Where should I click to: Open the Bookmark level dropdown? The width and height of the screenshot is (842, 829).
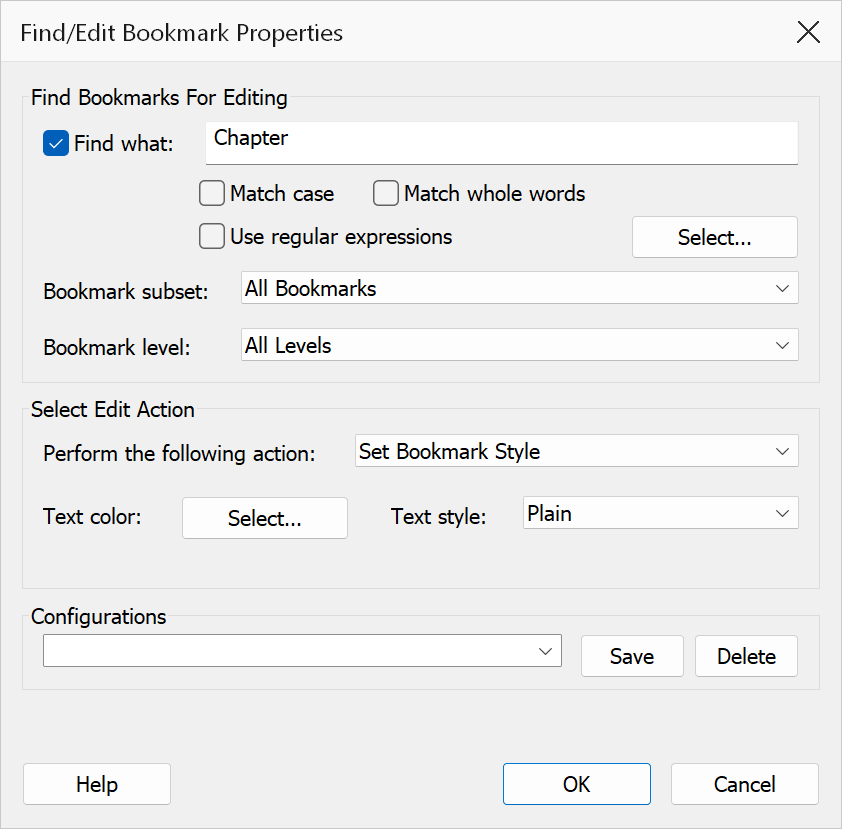pyautogui.click(x=519, y=345)
